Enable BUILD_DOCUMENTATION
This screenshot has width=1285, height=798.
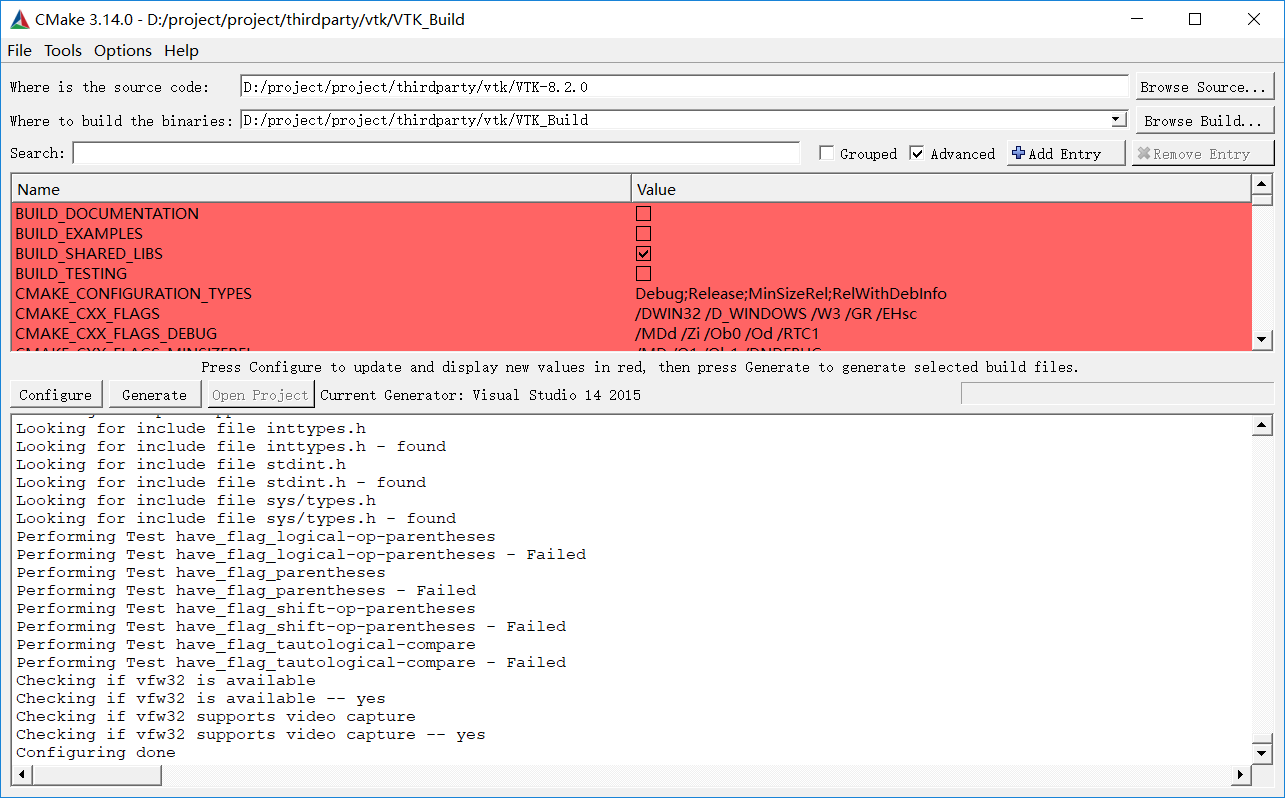[643, 213]
